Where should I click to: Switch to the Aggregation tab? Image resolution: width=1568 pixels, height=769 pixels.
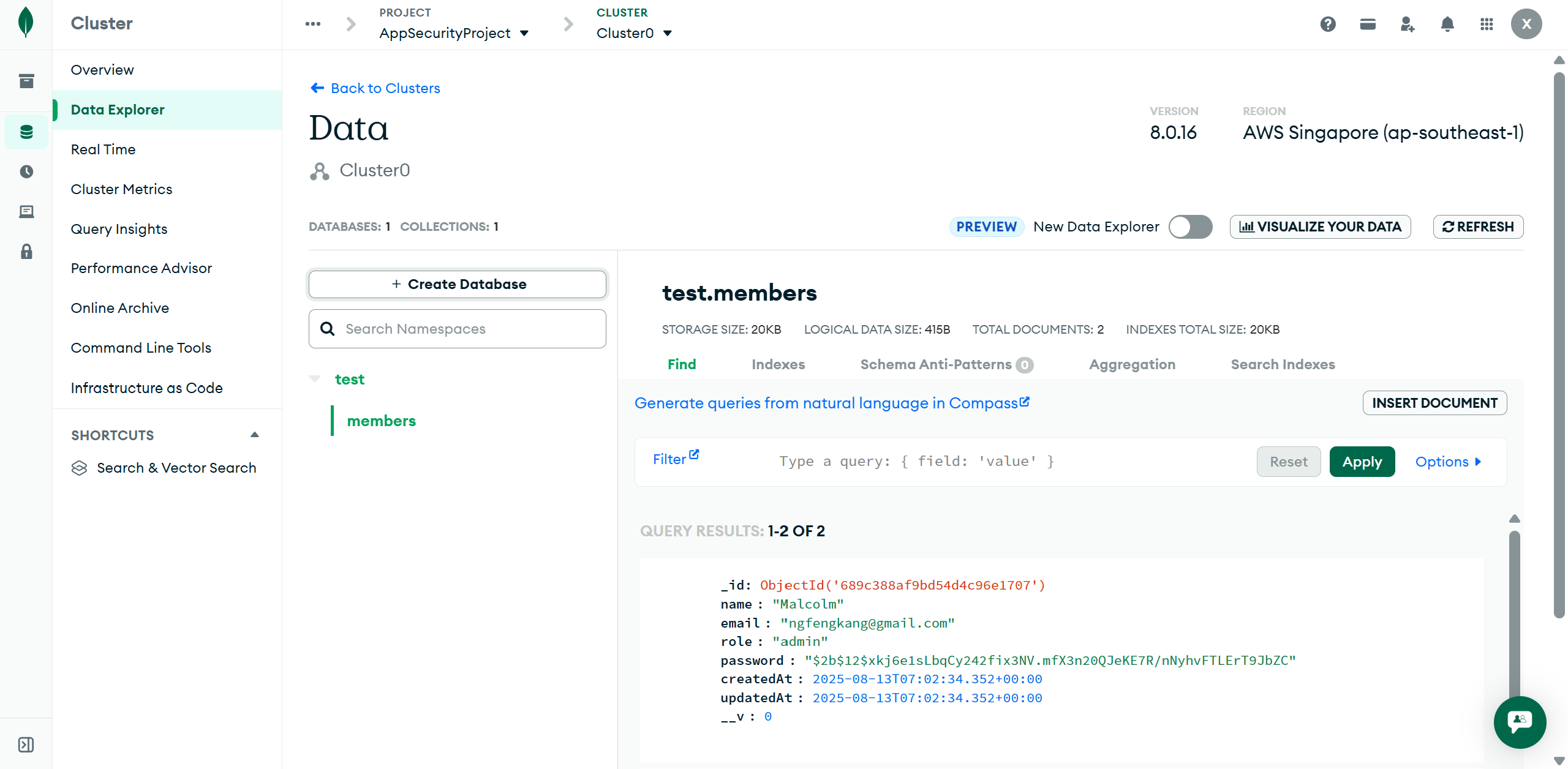pyautogui.click(x=1133, y=364)
